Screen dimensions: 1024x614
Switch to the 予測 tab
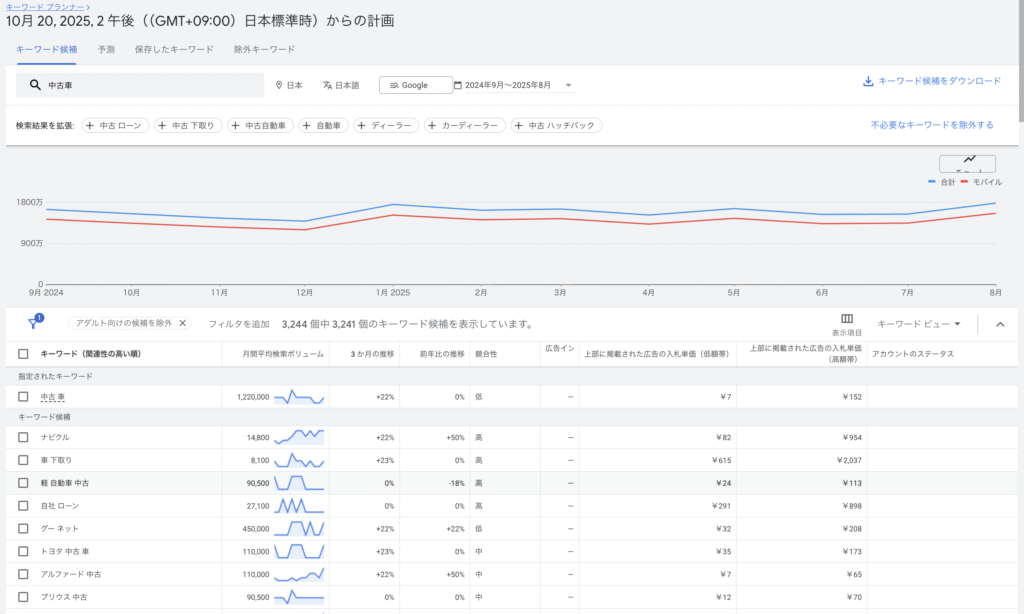pyautogui.click(x=106, y=48)
